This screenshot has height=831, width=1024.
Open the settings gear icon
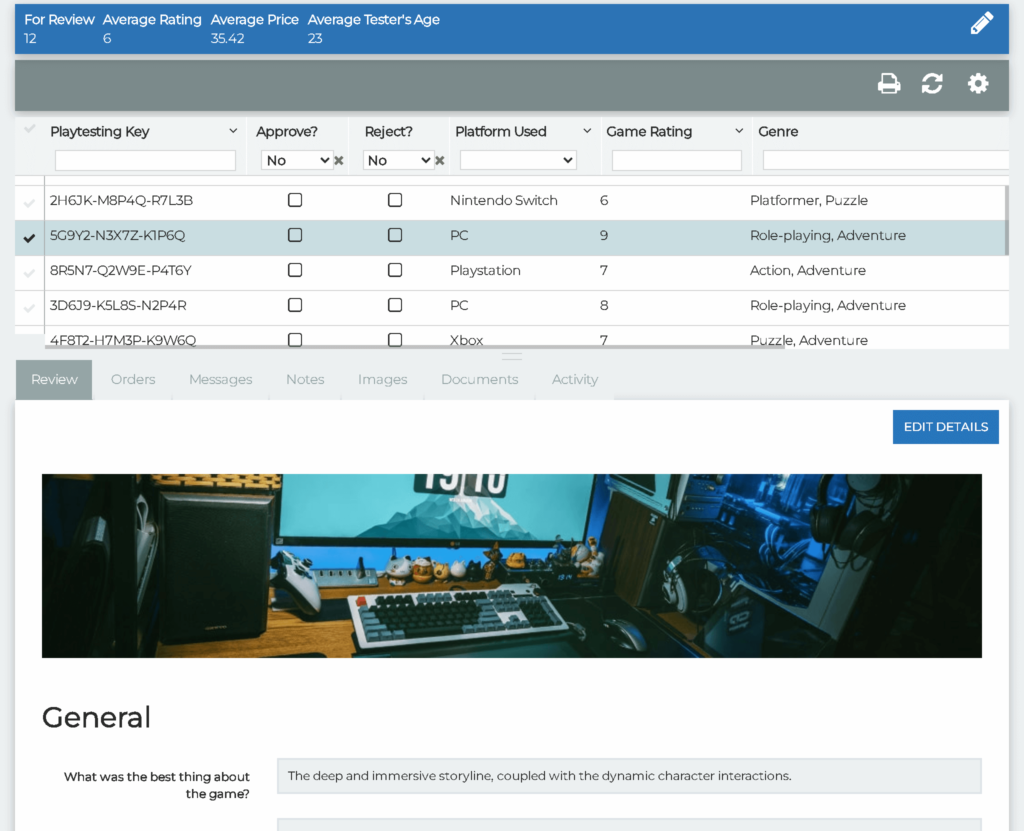click(978, 84)
